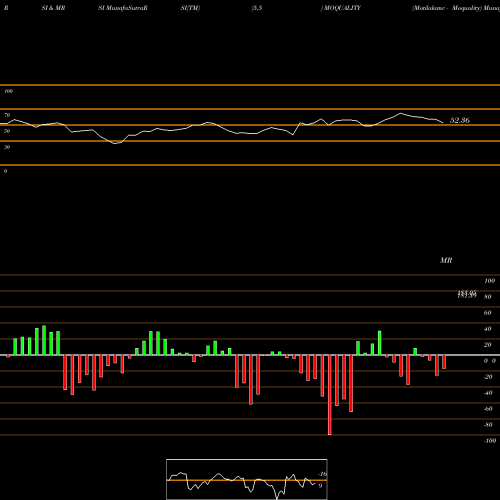Select the "SI & MR" header text
The width and height of the screenshot is (500, 500).
click(x=53, y=8)
